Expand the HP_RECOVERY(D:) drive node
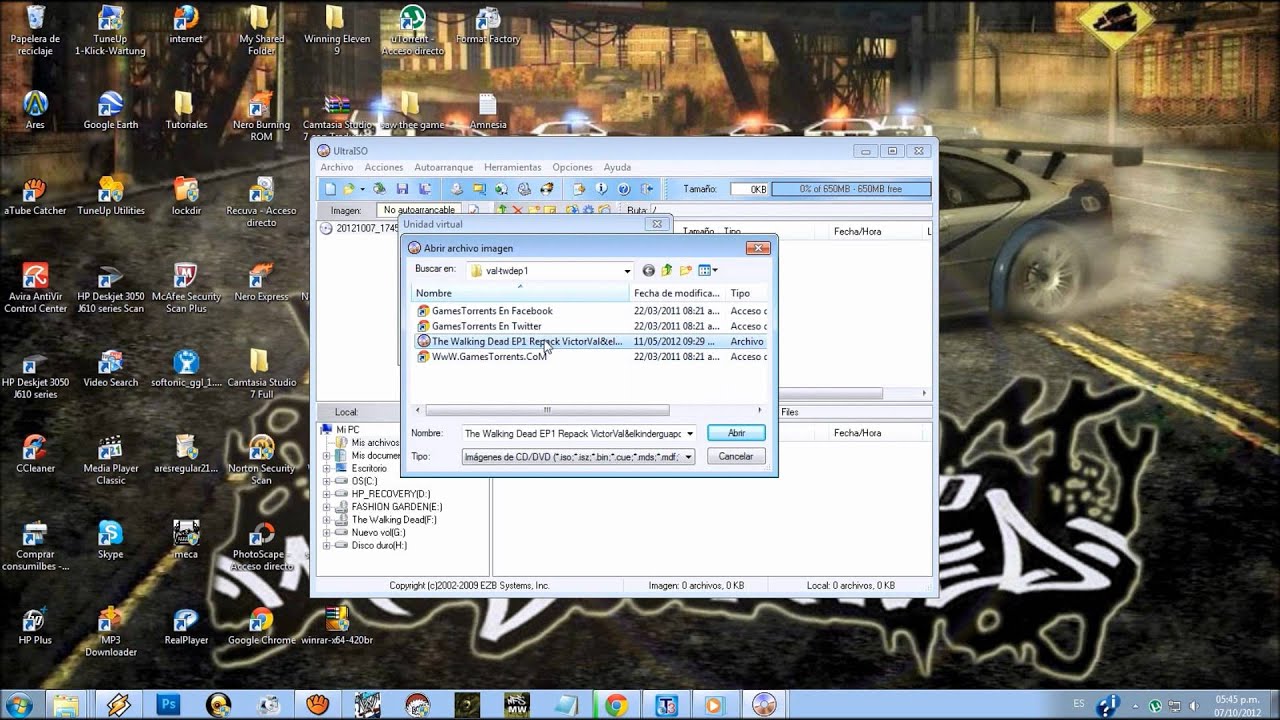 326,494
